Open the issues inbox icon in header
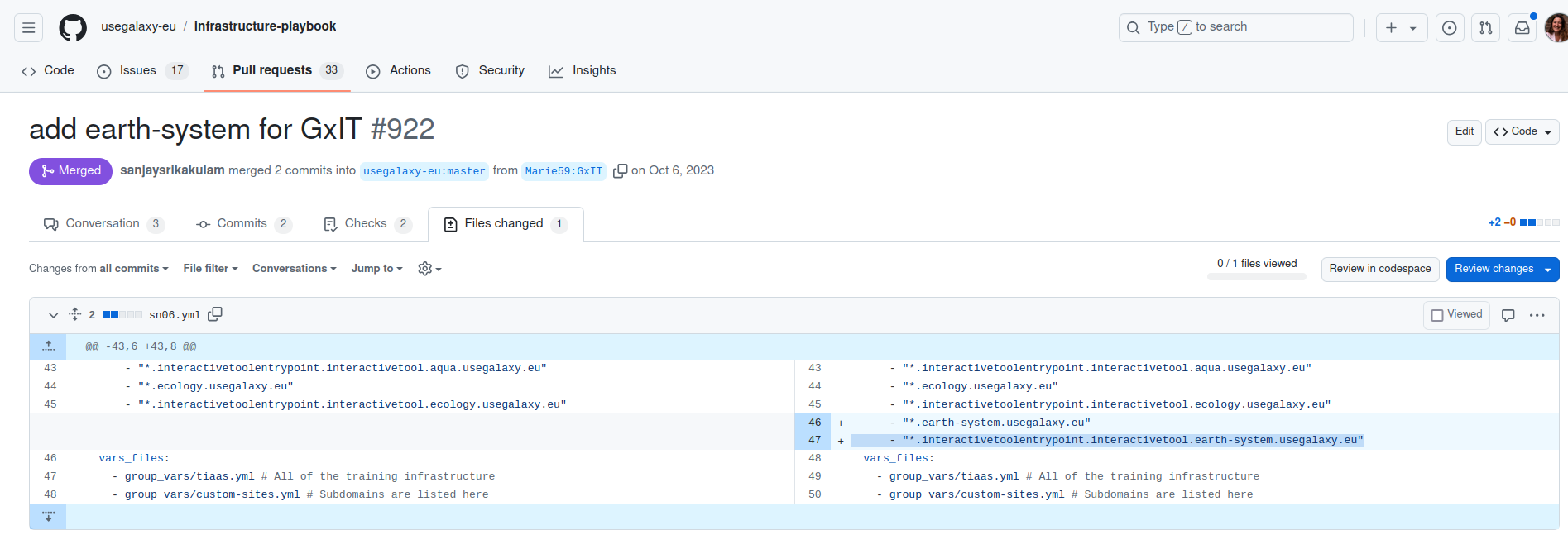 (x=1450, y=27)
